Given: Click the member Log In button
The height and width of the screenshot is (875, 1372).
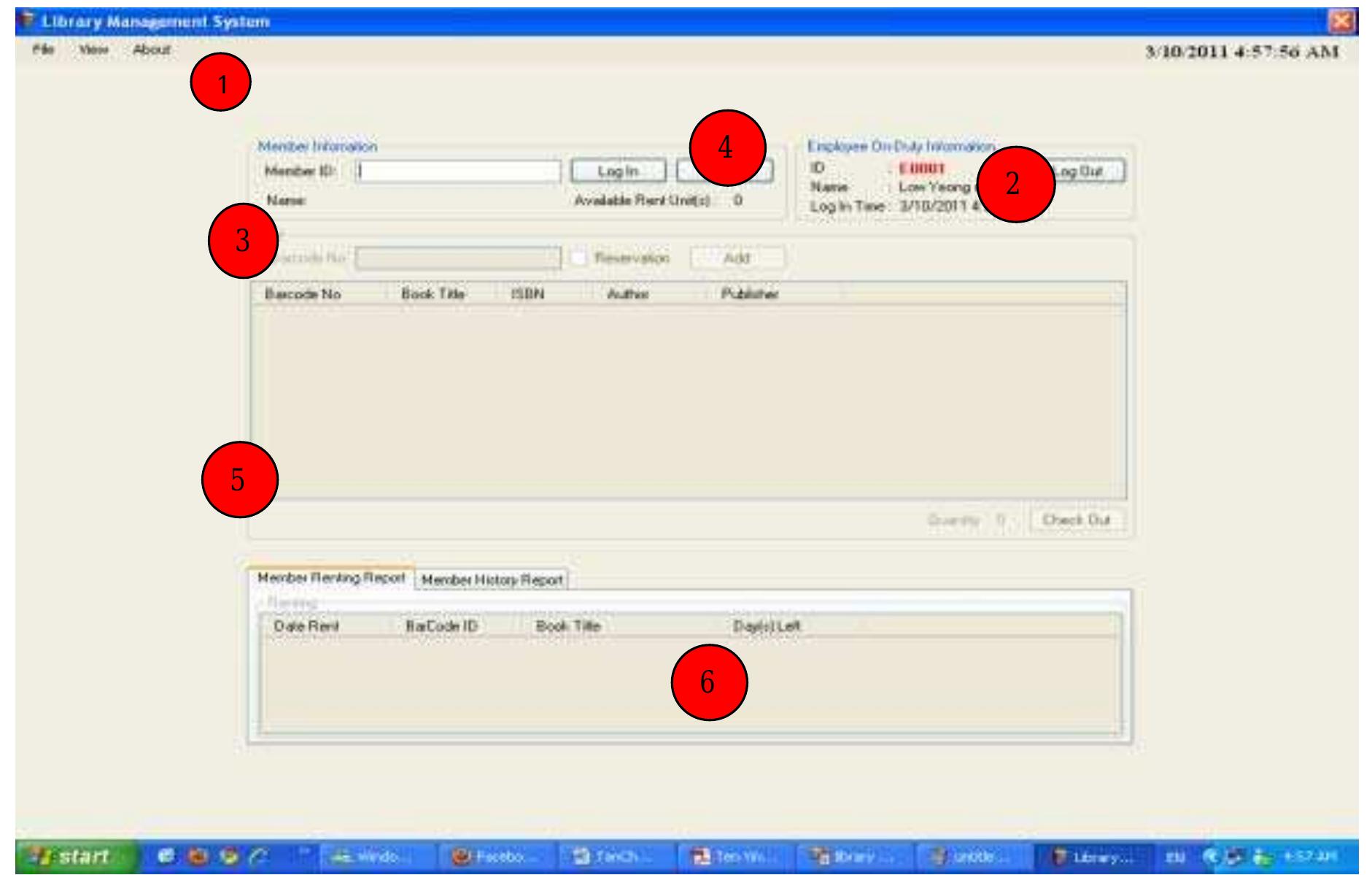Looking at the screenshot, I should tap(618, 171).
